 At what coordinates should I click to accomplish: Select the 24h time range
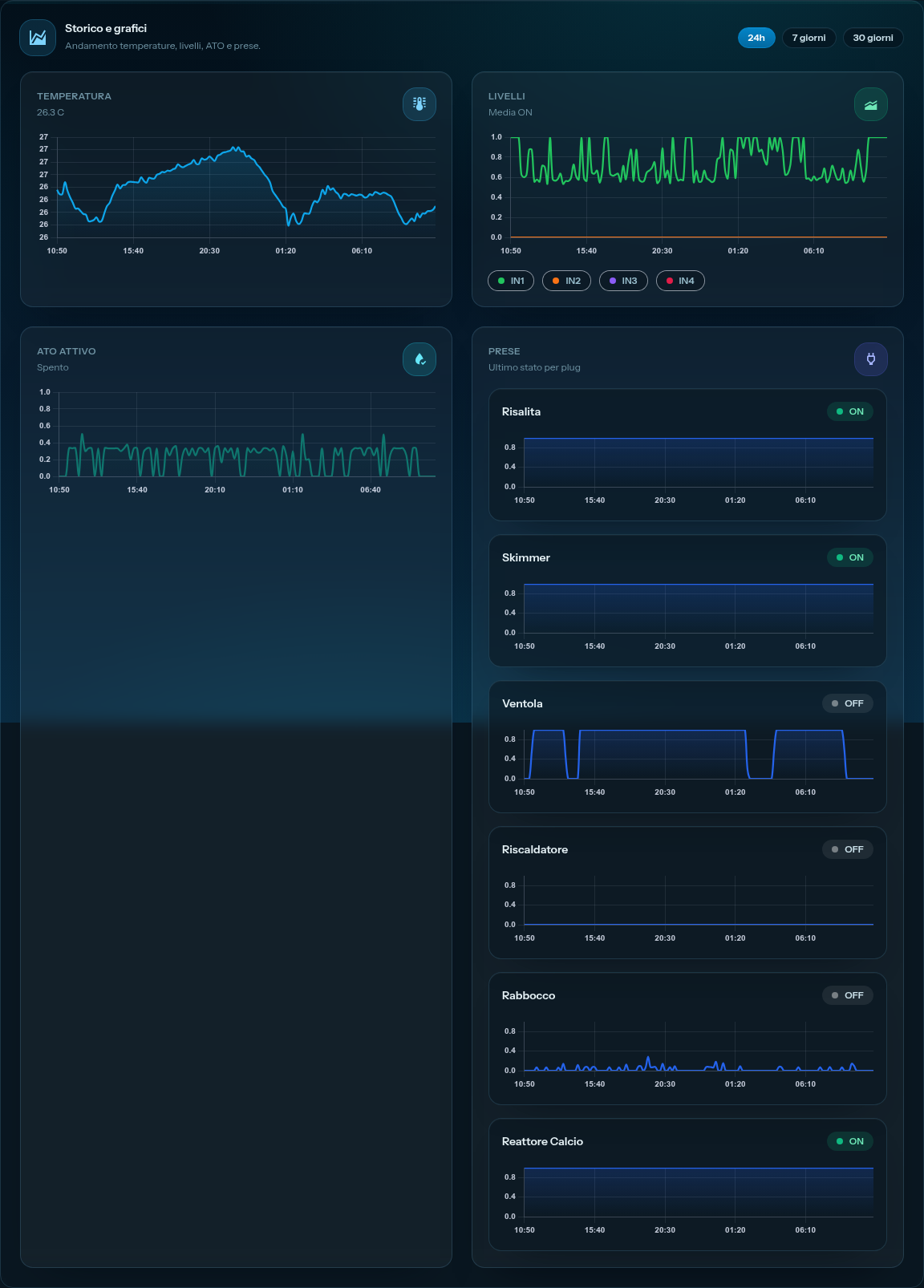(x=756, y=38)
